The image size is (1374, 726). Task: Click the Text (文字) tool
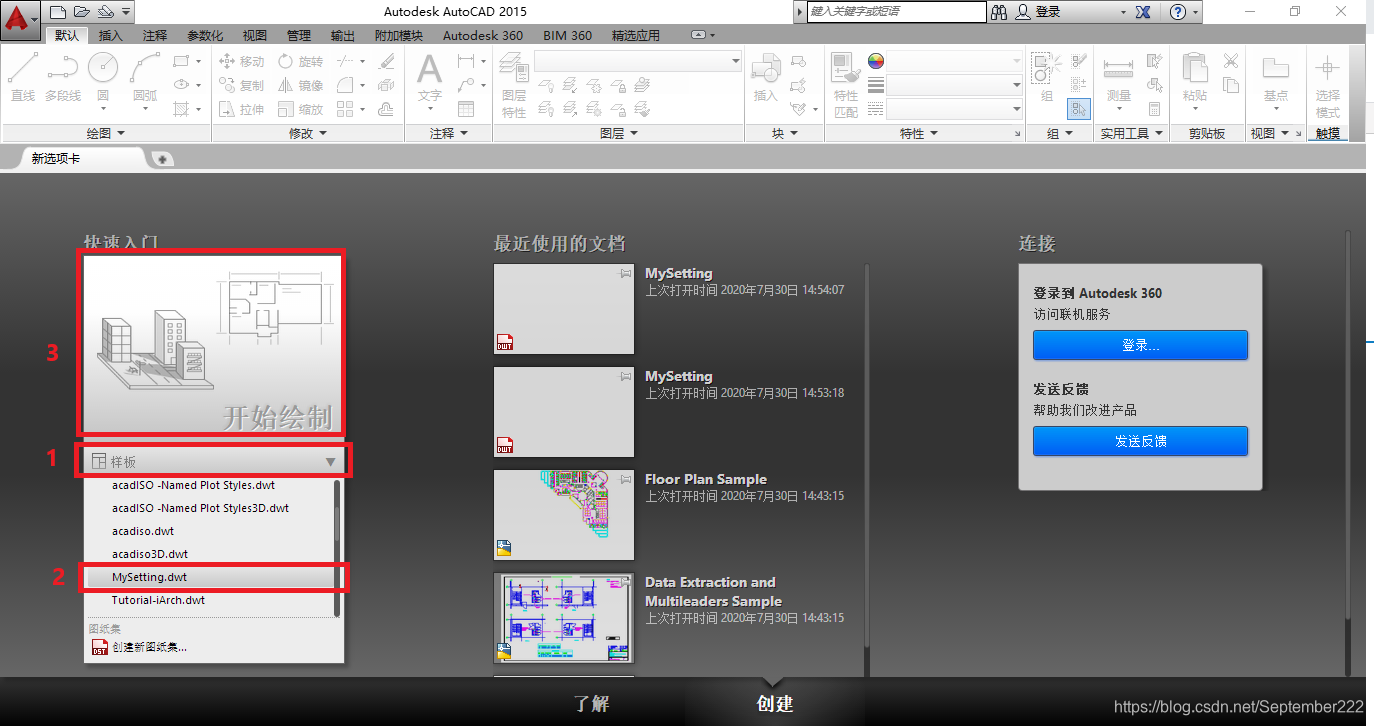(429, 77)
